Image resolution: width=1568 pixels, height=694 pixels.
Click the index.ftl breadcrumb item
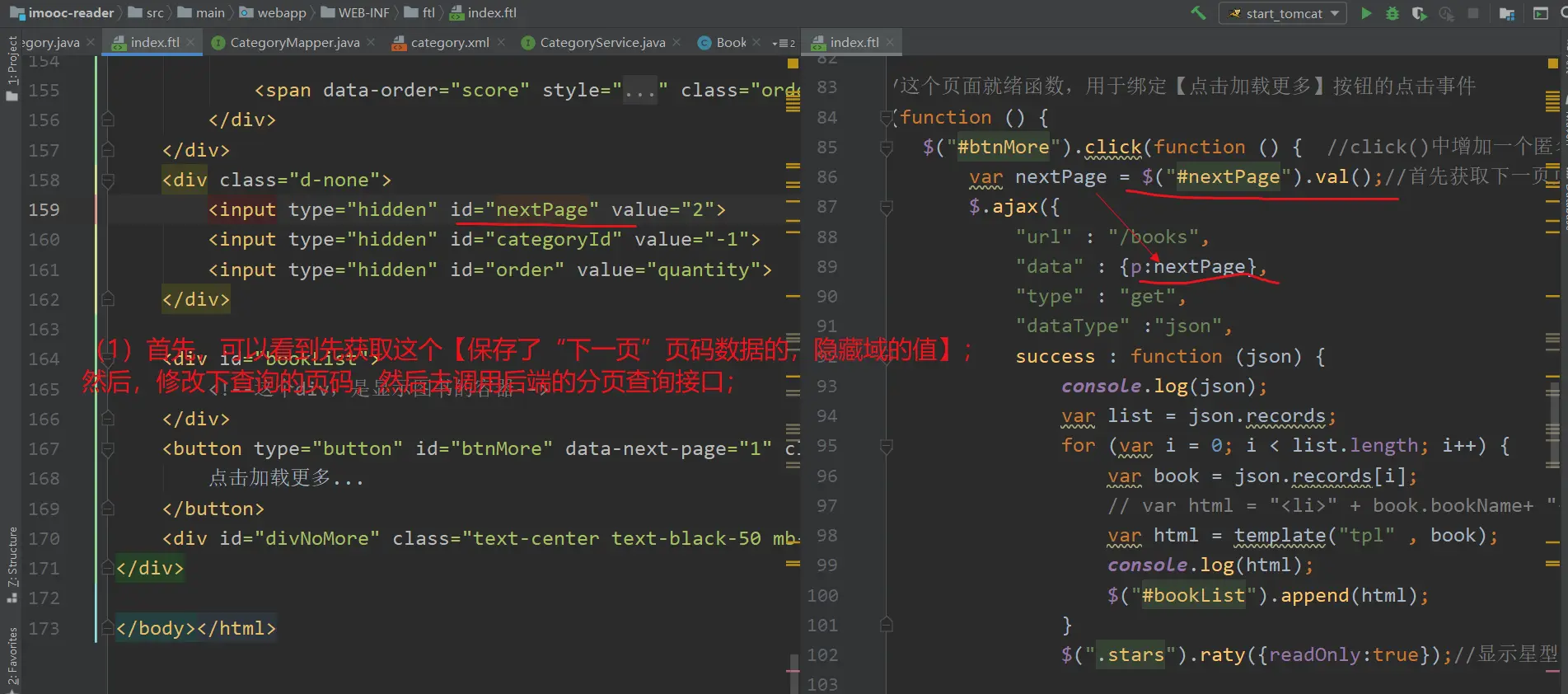click(x=484, y=12)
